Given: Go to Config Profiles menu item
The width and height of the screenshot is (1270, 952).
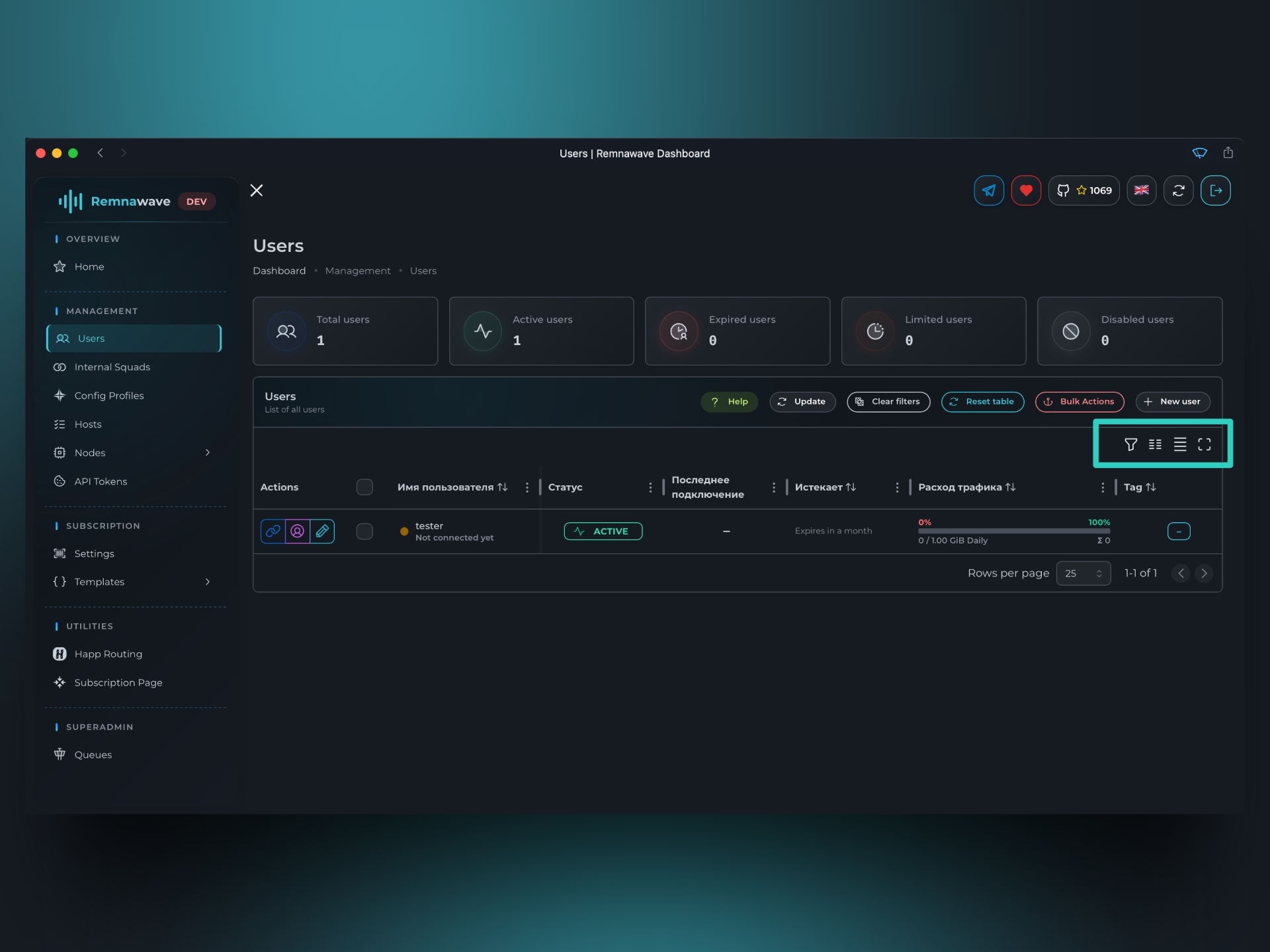Looking at the screenshot, I should [x=108, y=395].
